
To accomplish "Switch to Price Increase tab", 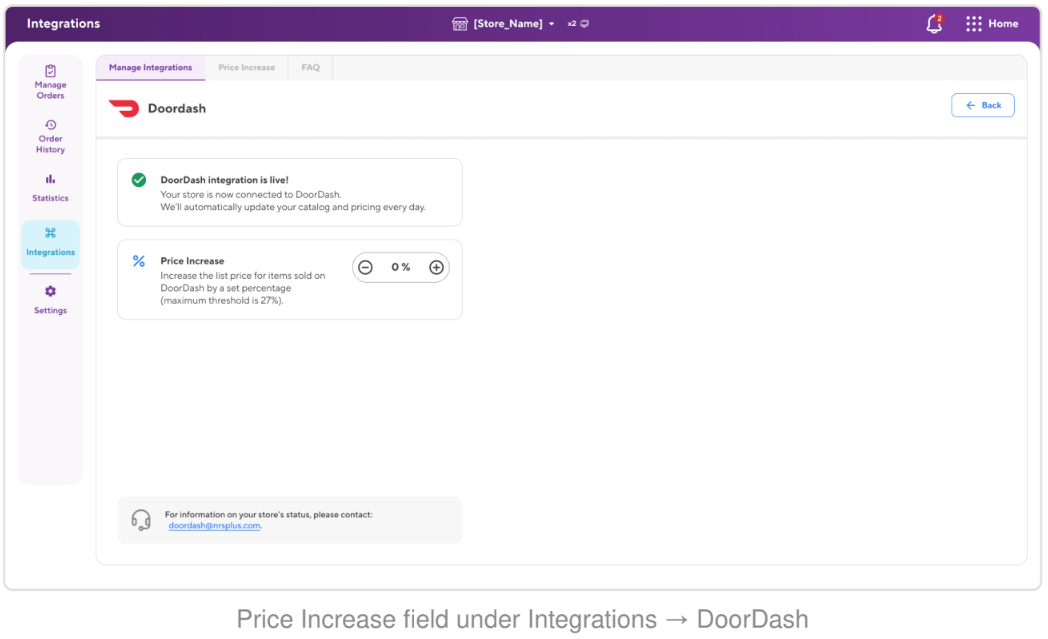I will (247, 68).
